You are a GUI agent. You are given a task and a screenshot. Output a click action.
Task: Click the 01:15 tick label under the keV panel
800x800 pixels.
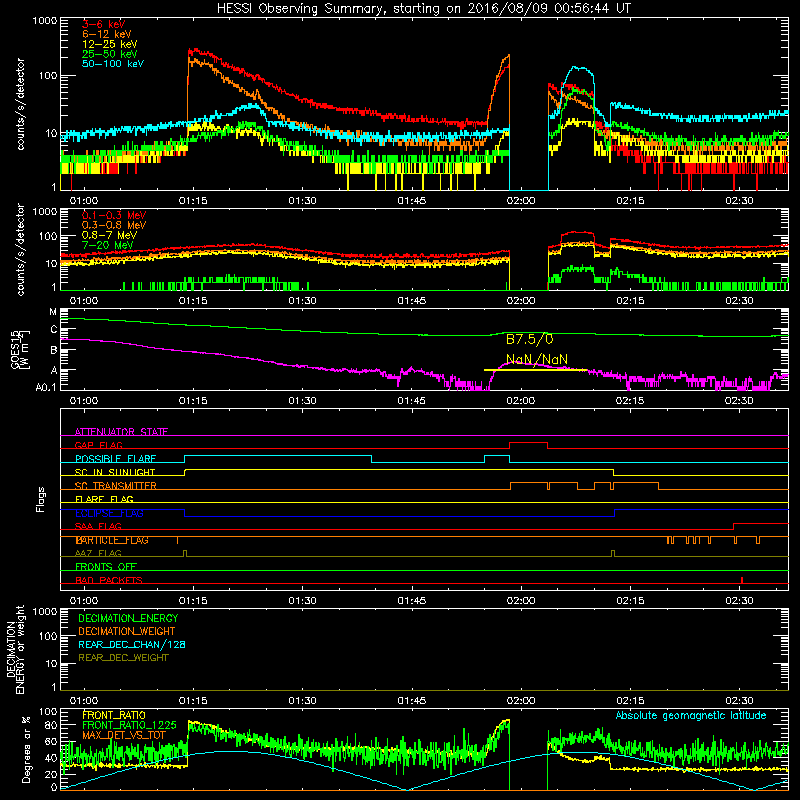tap(193, 201)
